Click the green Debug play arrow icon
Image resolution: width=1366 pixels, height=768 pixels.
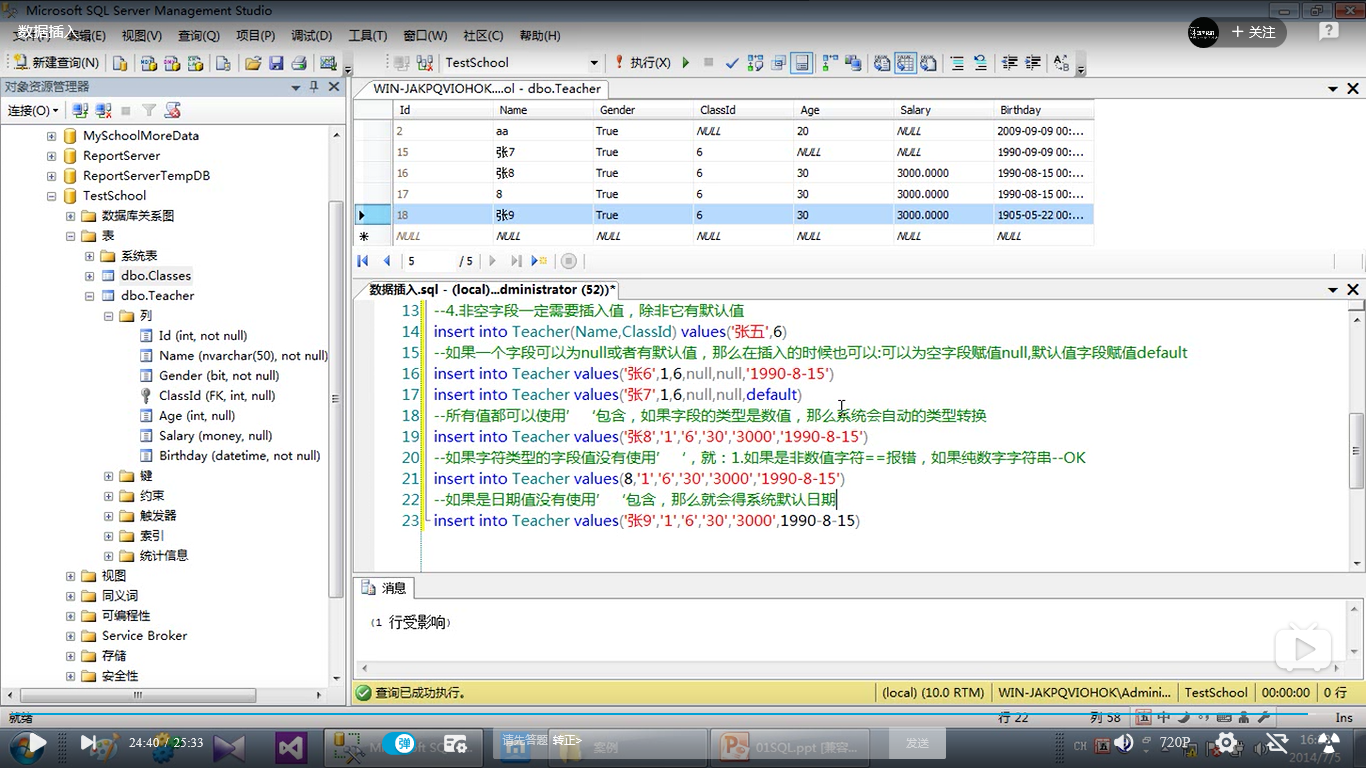click(x=686, y=62)
